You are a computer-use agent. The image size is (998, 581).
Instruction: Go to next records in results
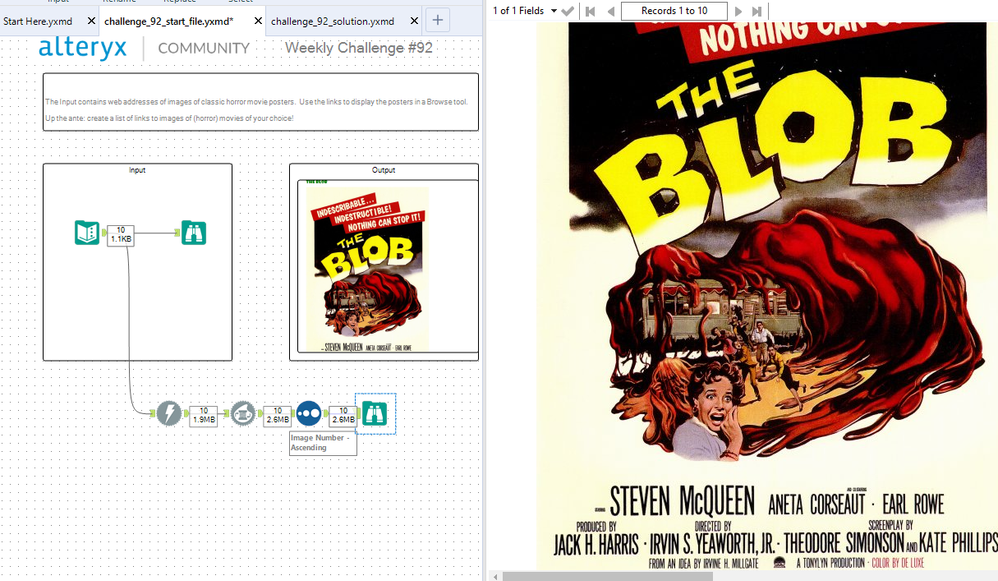tap(738, 11)
